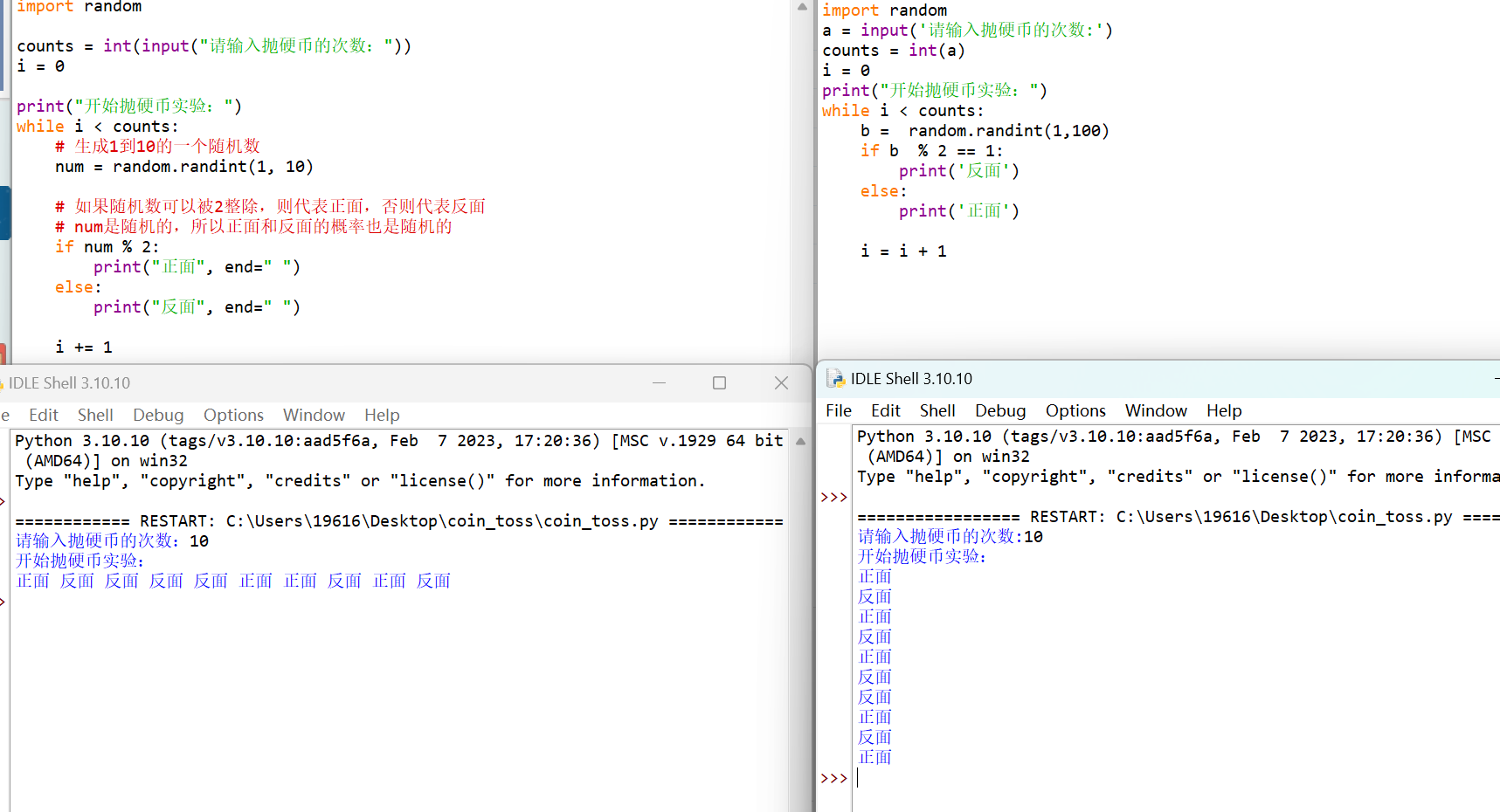Click 'while i < counts:' in left editor
1500x812 pixels.
click(97, 127)
